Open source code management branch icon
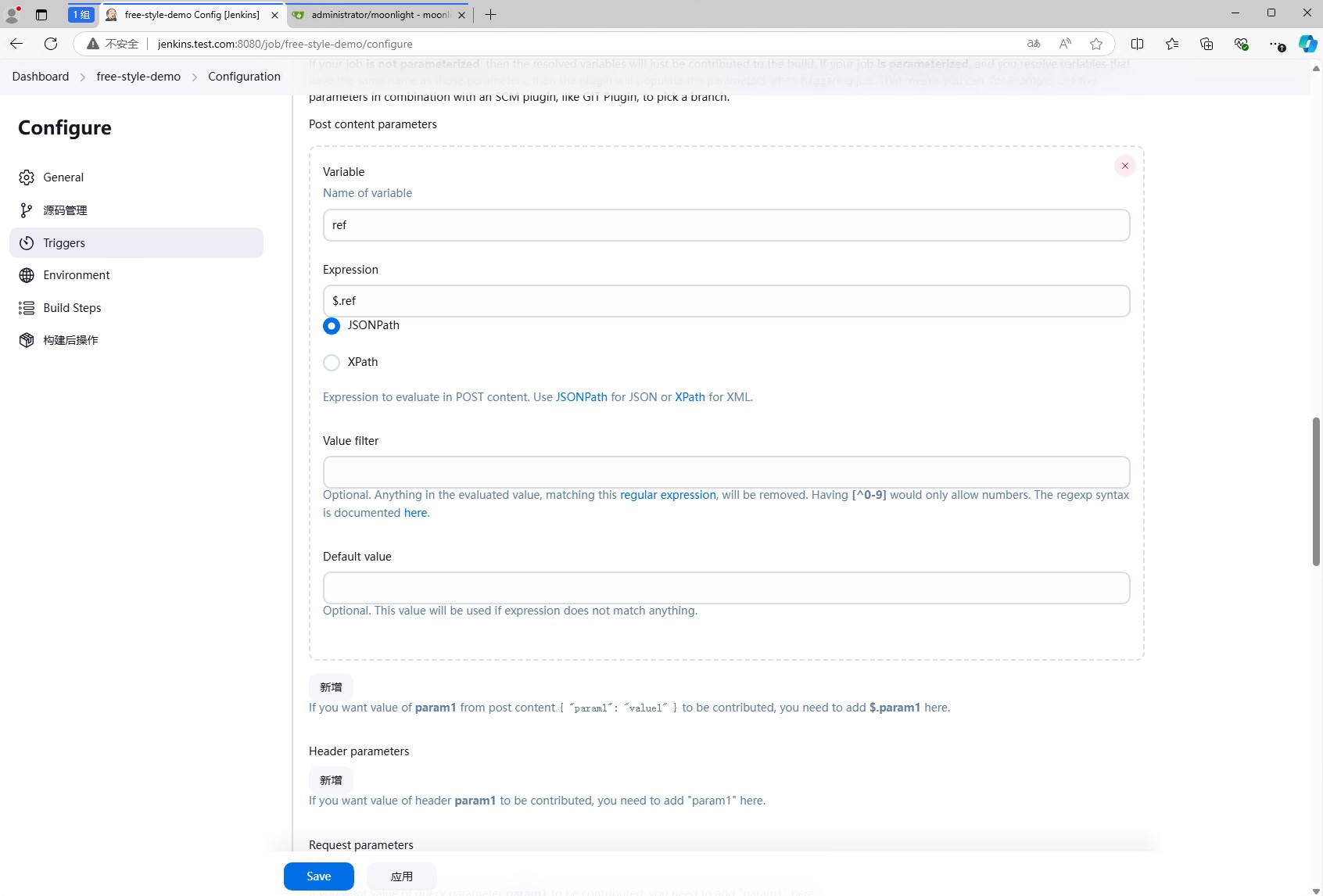1323x896 pixels. pos(27,210)
